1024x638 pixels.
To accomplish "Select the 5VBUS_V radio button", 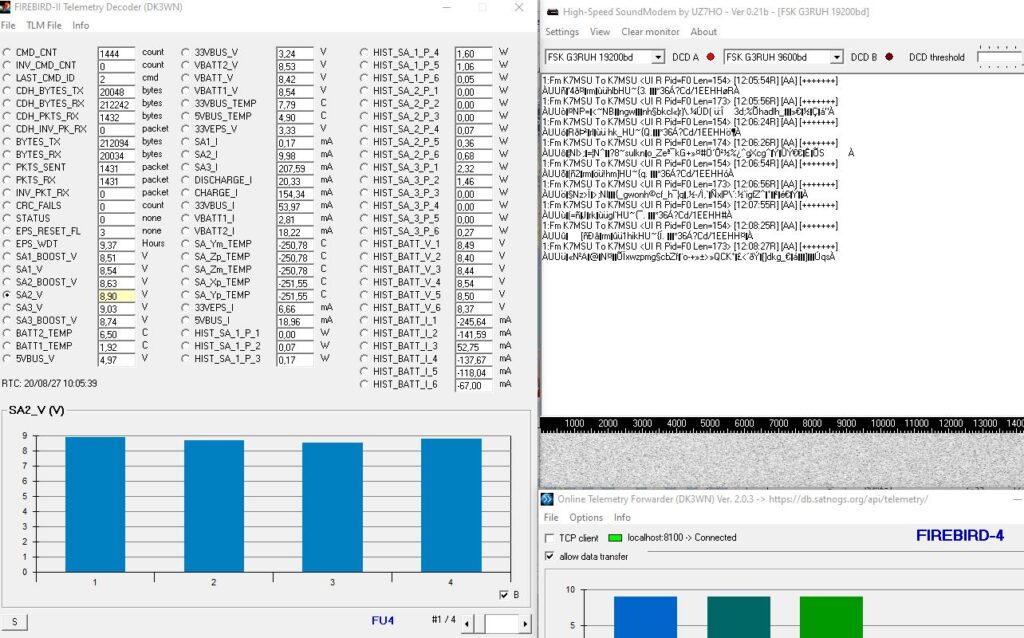I will [7, 359].
